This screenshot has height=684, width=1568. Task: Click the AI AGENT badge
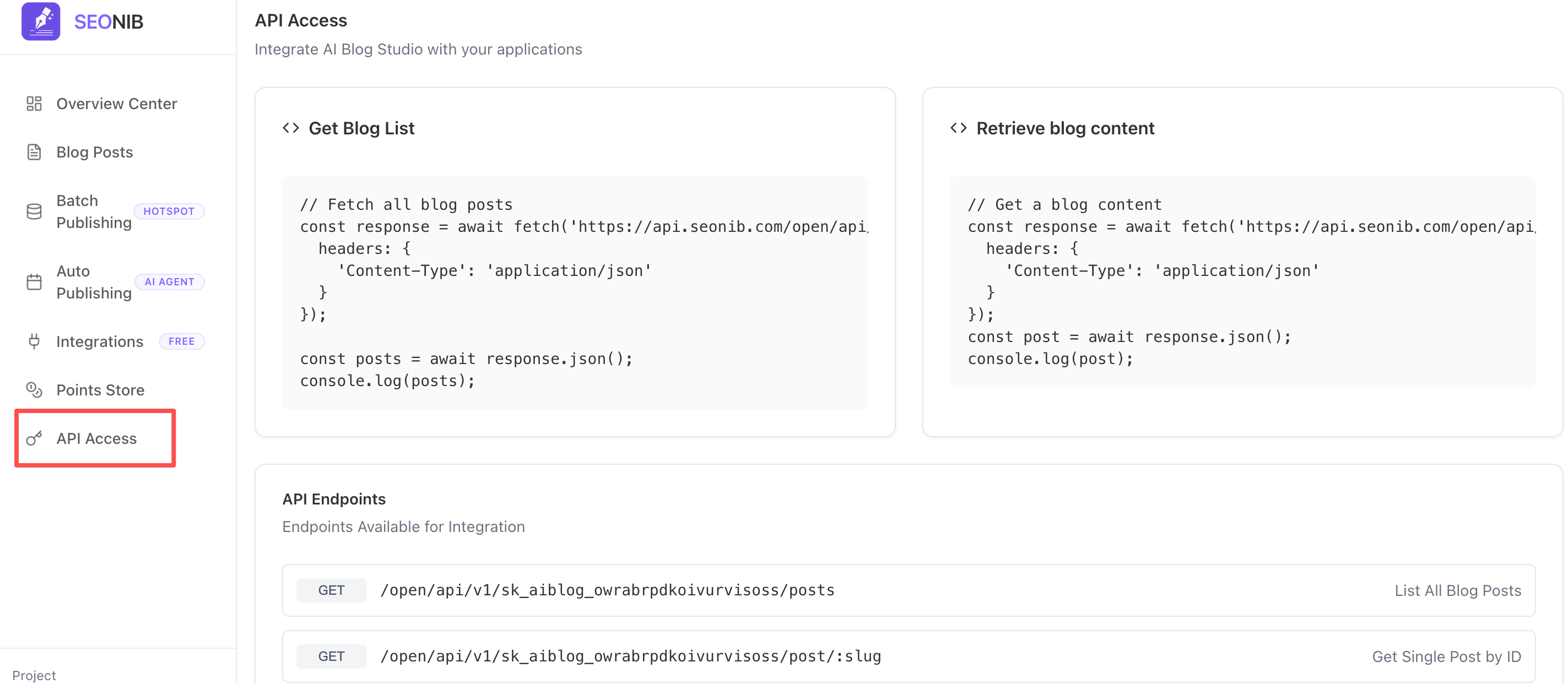[x=169, y=282]
